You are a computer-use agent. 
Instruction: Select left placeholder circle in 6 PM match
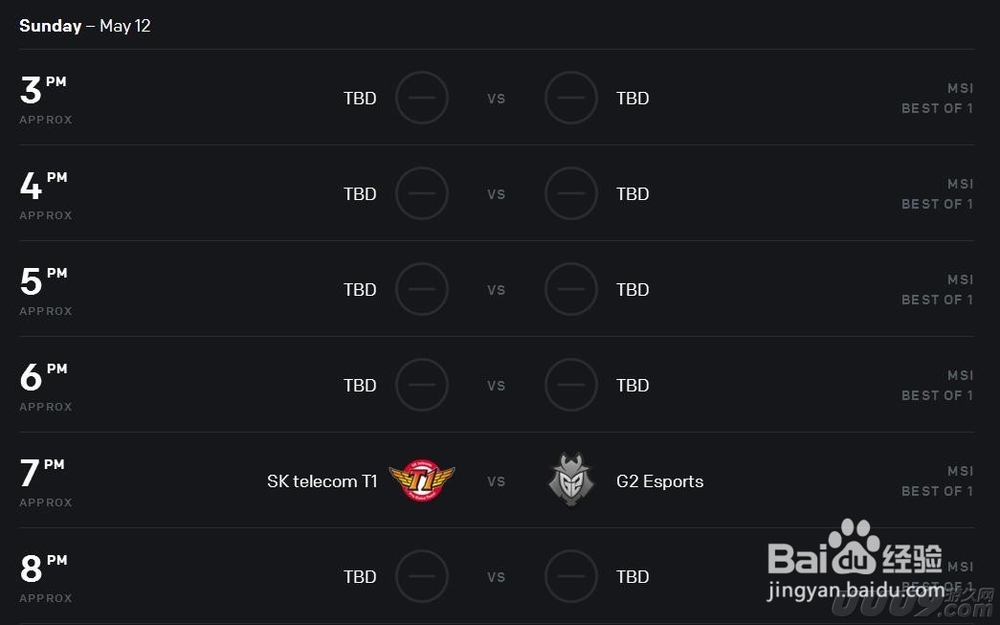pyautogui.click(x=422, y=385)
